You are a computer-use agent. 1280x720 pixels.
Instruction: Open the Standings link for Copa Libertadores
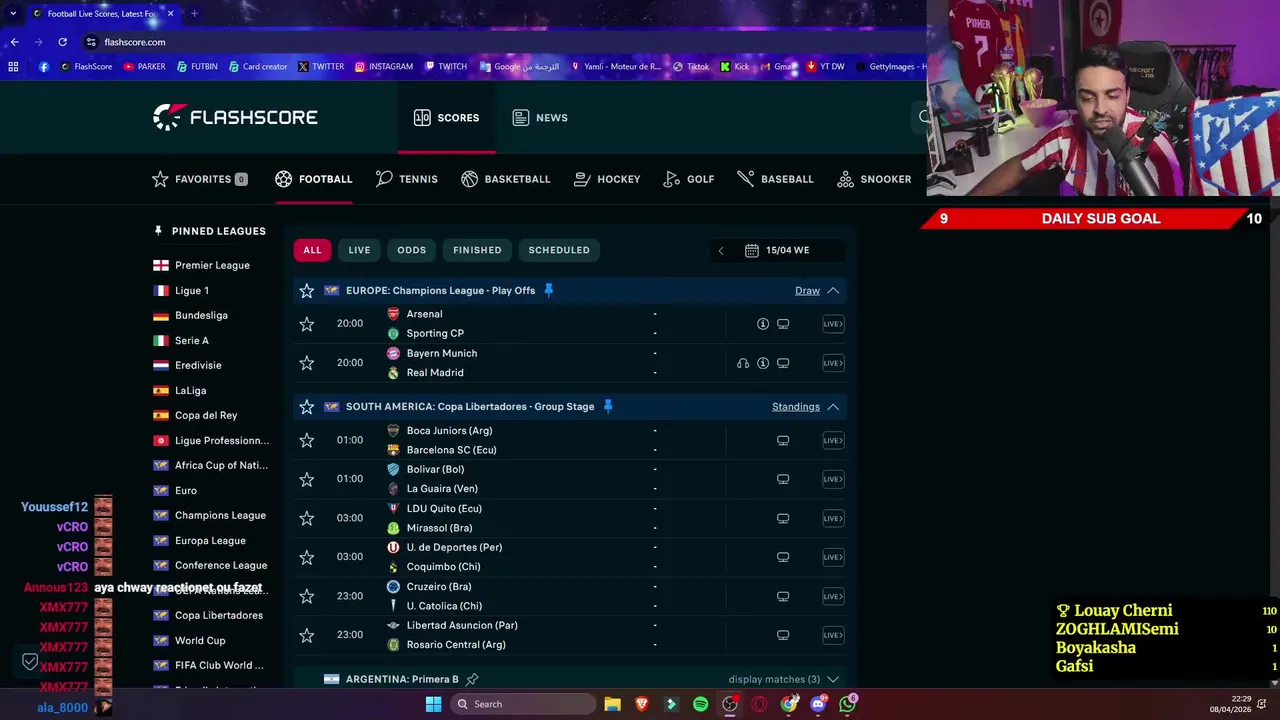click(x=796, y=407)
